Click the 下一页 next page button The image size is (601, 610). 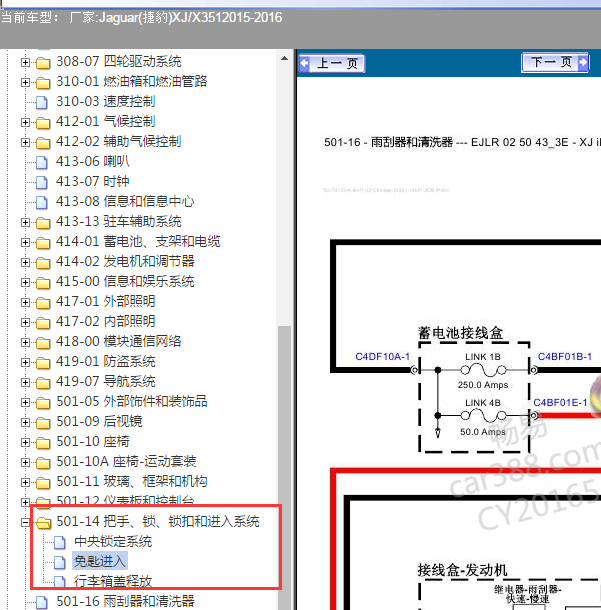coord(555,62)
